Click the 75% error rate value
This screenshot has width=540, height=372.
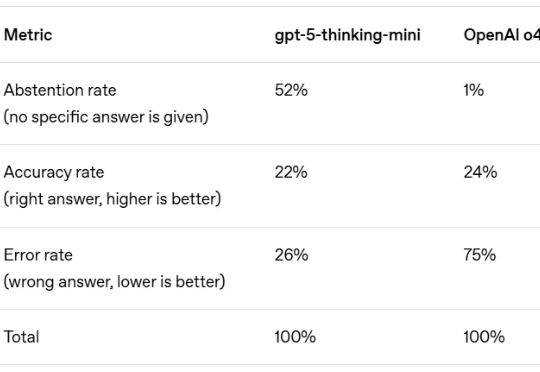click(480, 255)
